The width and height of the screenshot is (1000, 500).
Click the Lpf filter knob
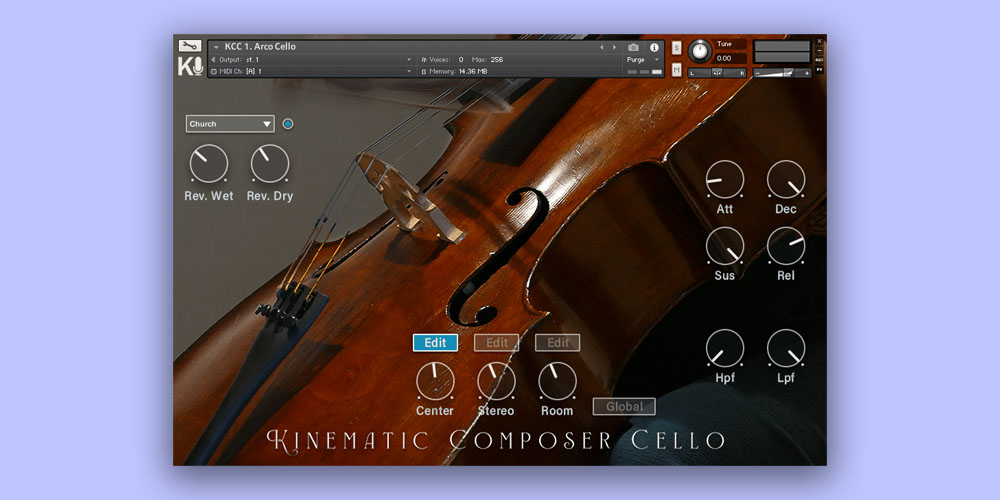786,349
